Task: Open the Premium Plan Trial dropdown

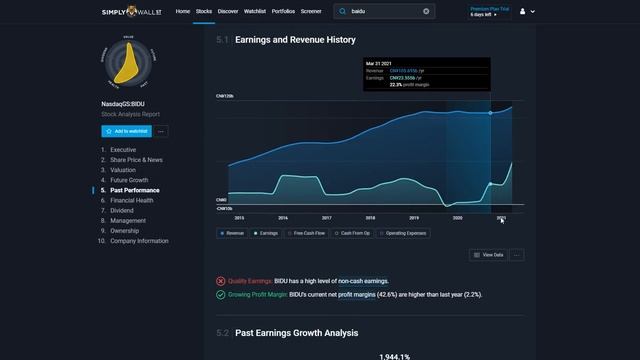Action: [x=489, y=11]
